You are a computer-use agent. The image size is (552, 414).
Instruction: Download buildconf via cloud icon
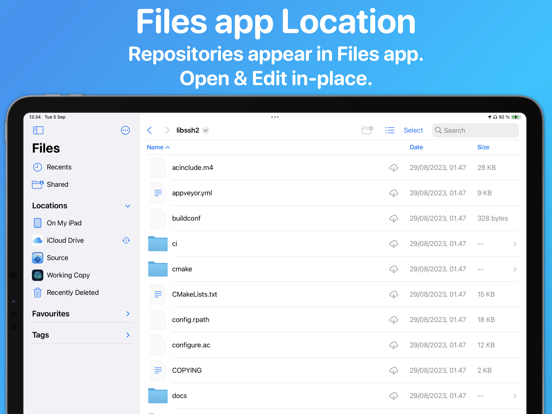pos(394,218)
